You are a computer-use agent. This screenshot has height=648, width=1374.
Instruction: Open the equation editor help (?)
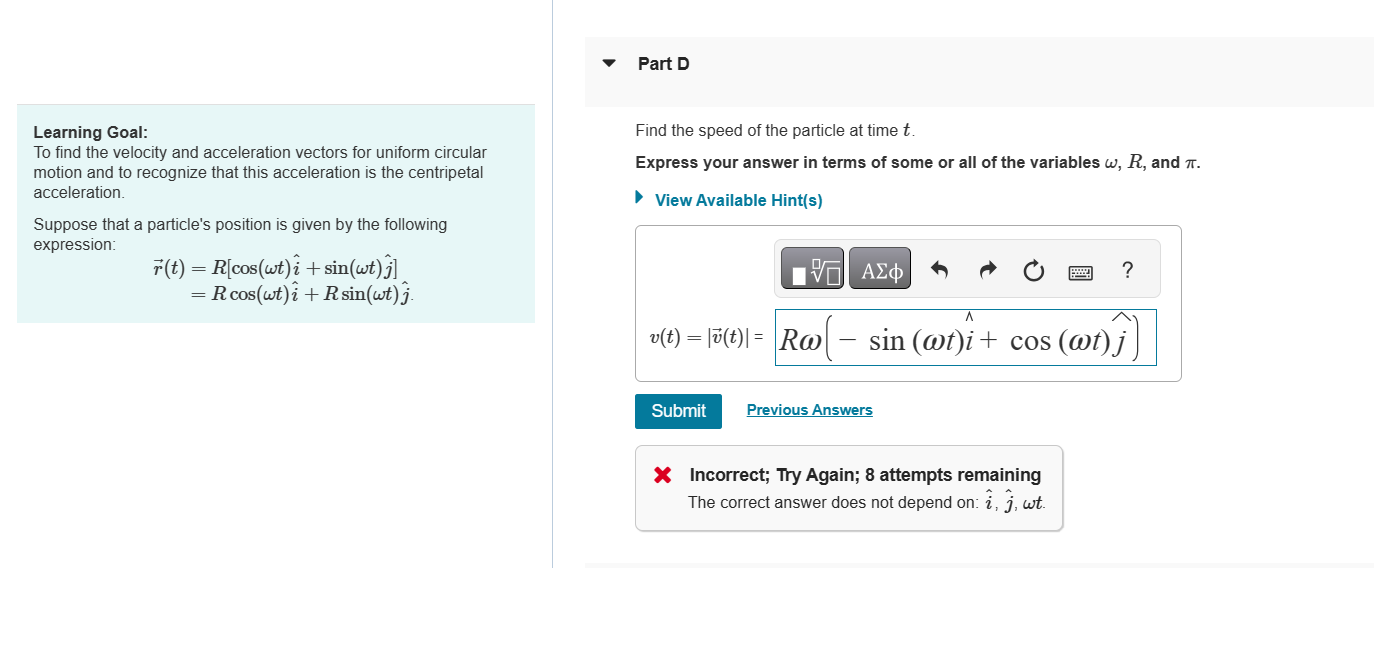(x=1127, y=270)
